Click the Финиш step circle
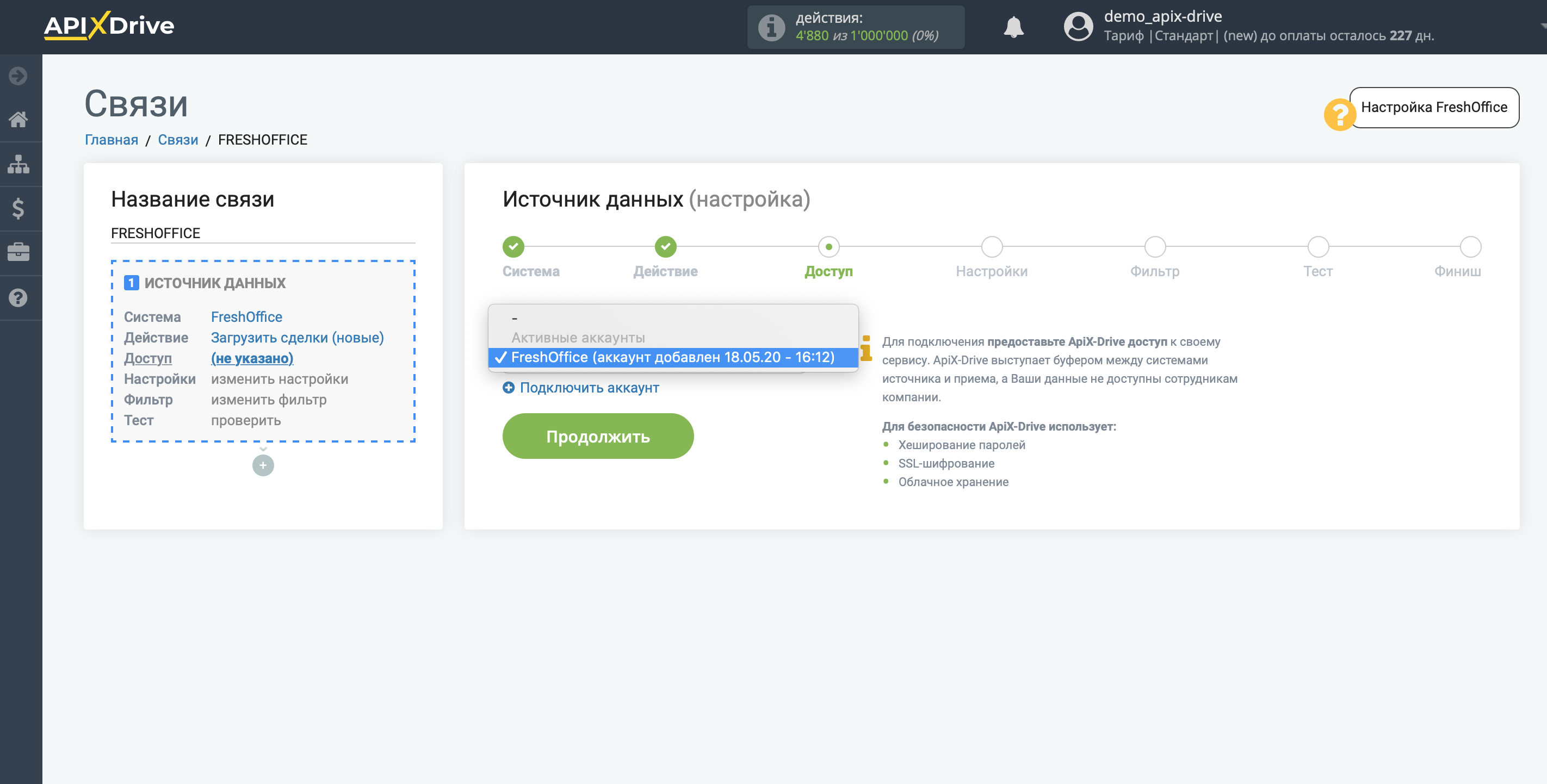Image resolution: width=1547 pixels, height=784 pixels. tap(1471, 246)
